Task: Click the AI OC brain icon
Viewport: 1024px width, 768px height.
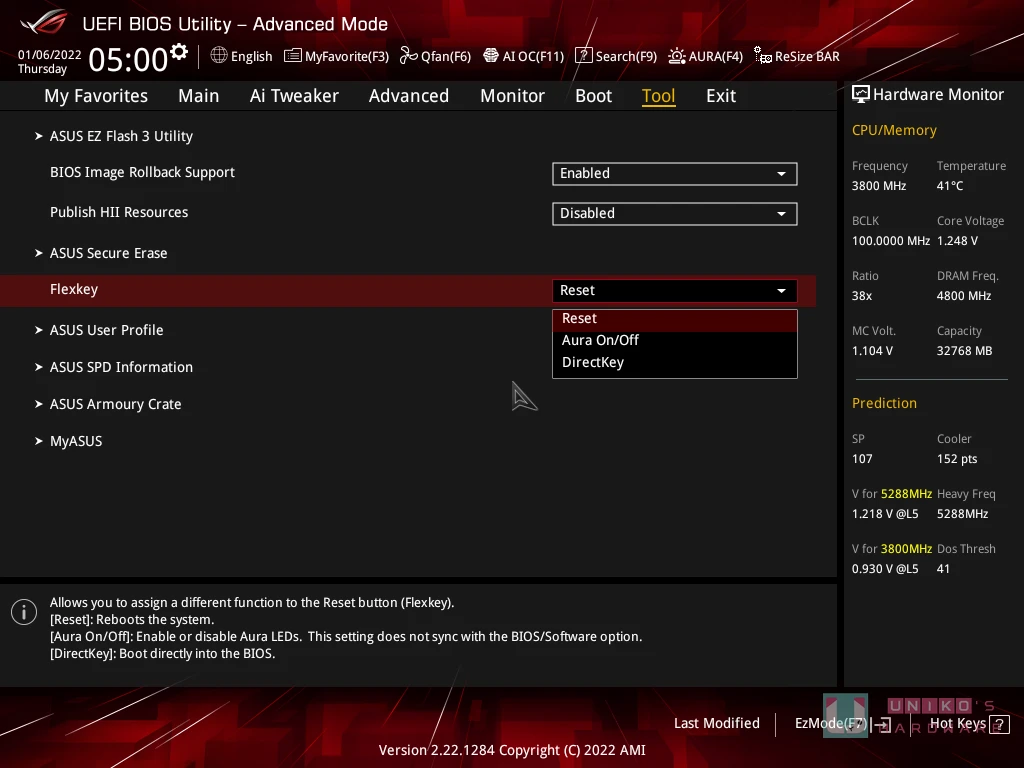Action: [490, 56]
